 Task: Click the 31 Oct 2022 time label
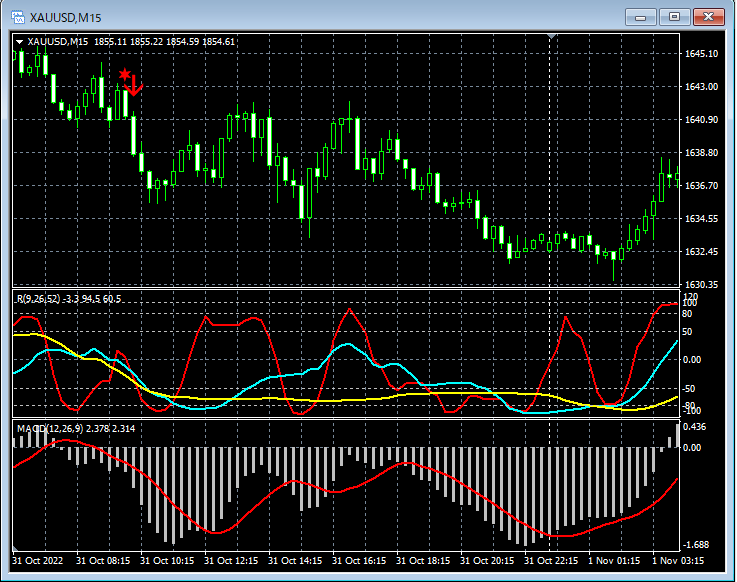[38, 561]
